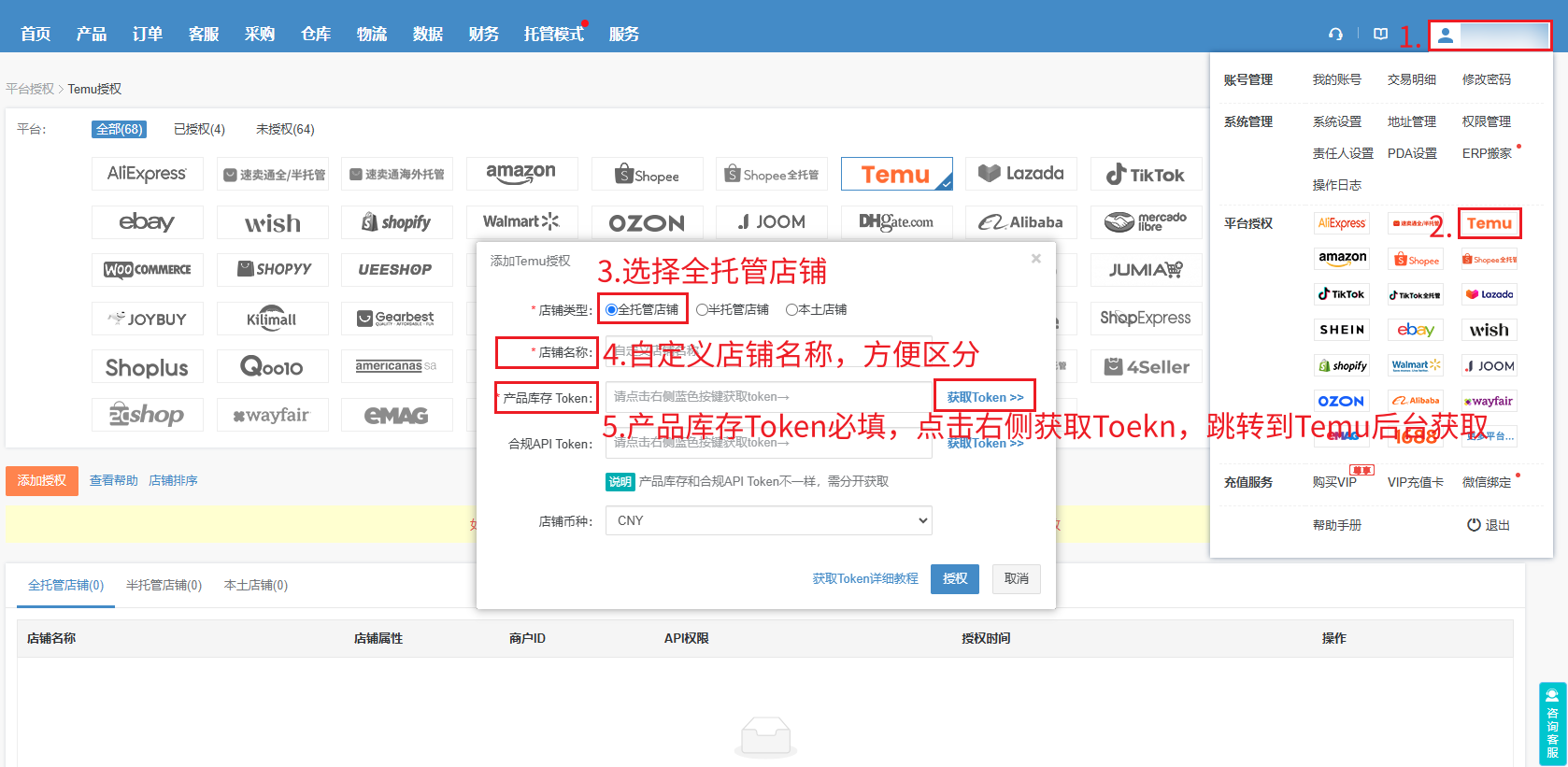Select the SHOPYY platform logo tile

tap(272, 270)
